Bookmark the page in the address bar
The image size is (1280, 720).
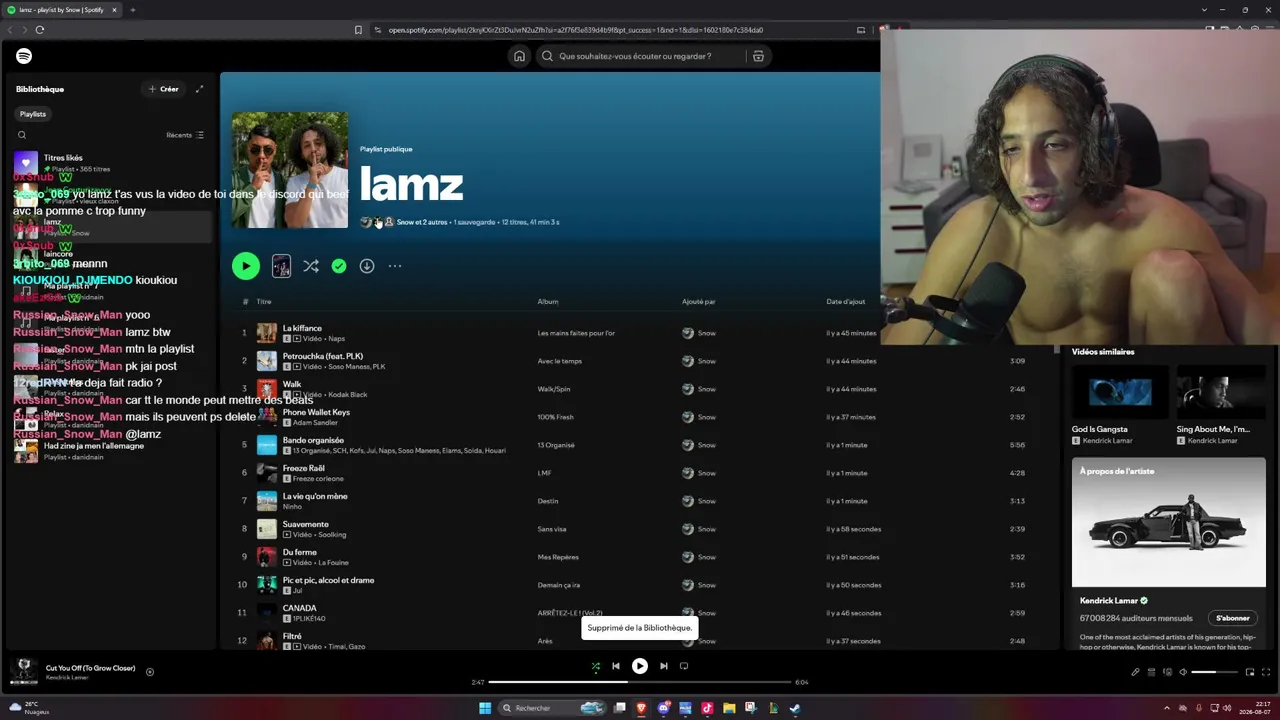coord(358,30)
